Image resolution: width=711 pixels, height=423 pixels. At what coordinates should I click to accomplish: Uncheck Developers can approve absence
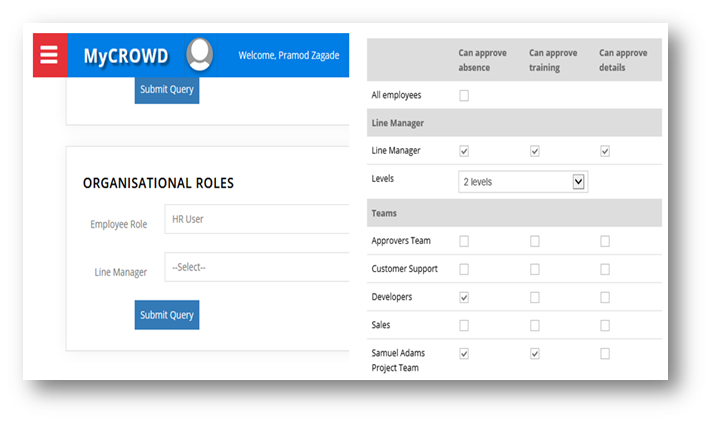point(463,297)
